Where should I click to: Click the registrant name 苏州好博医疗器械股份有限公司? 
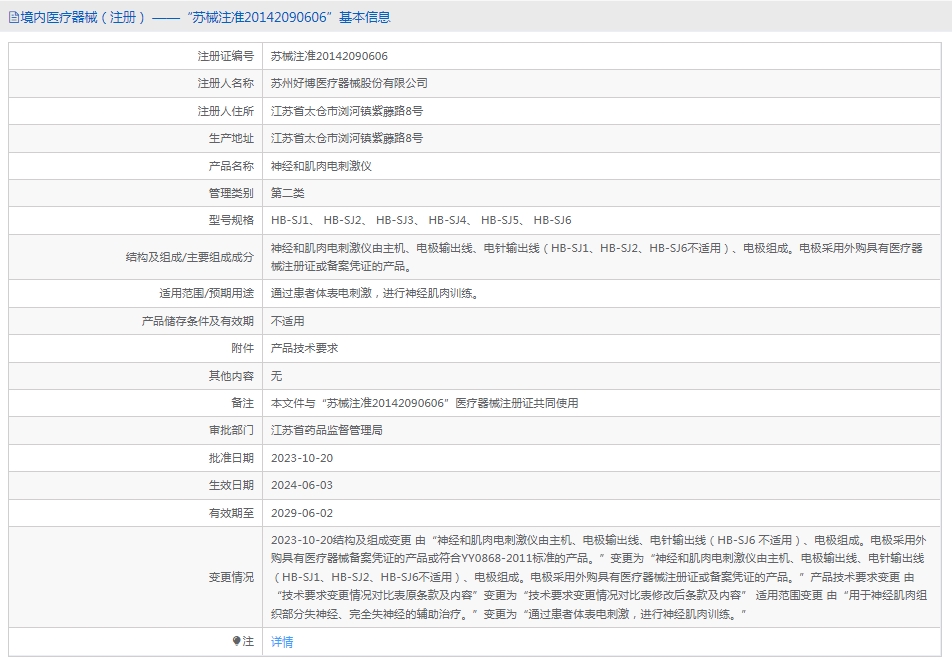(x=349, y=83)
